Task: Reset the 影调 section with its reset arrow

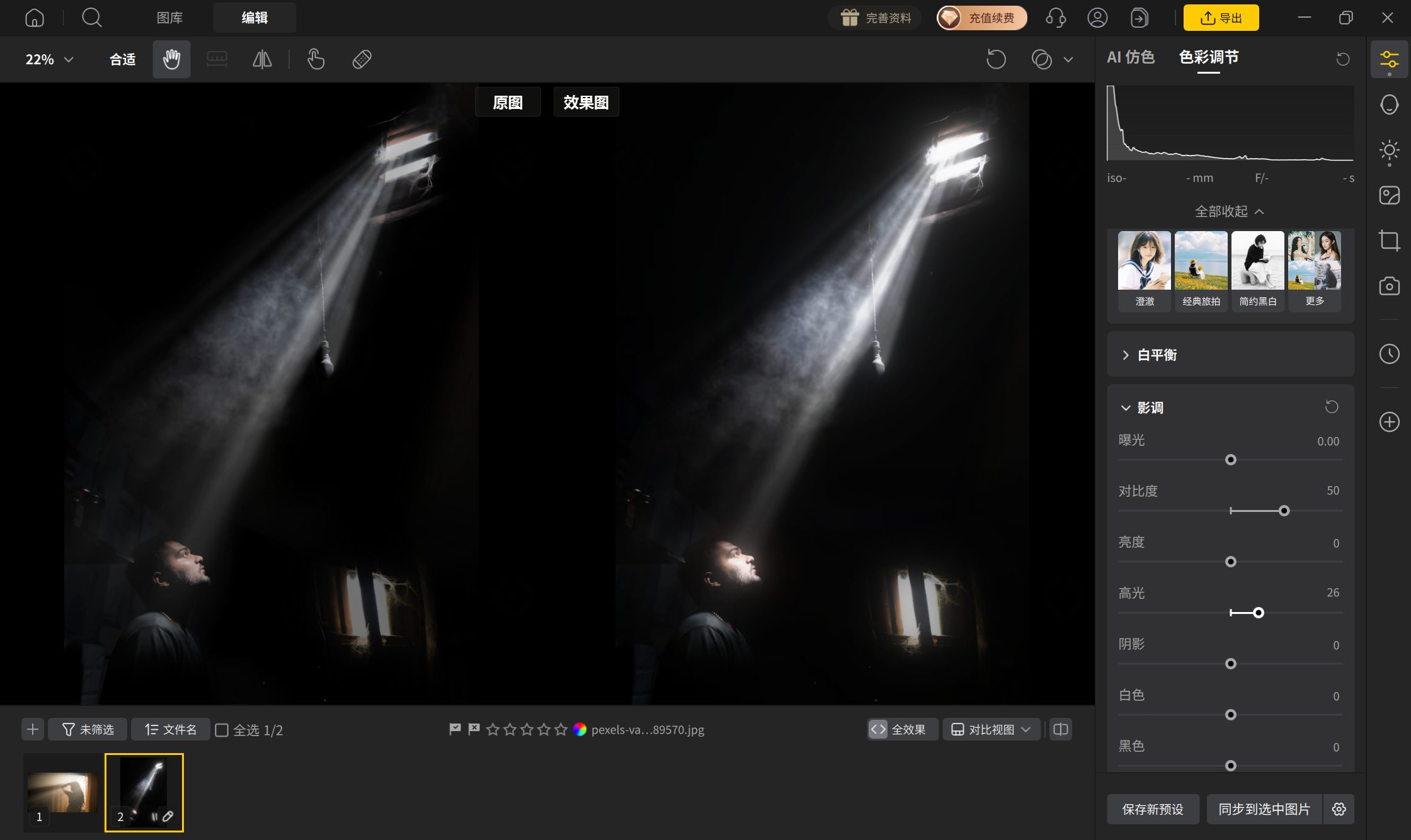Action: [1332, 407]
